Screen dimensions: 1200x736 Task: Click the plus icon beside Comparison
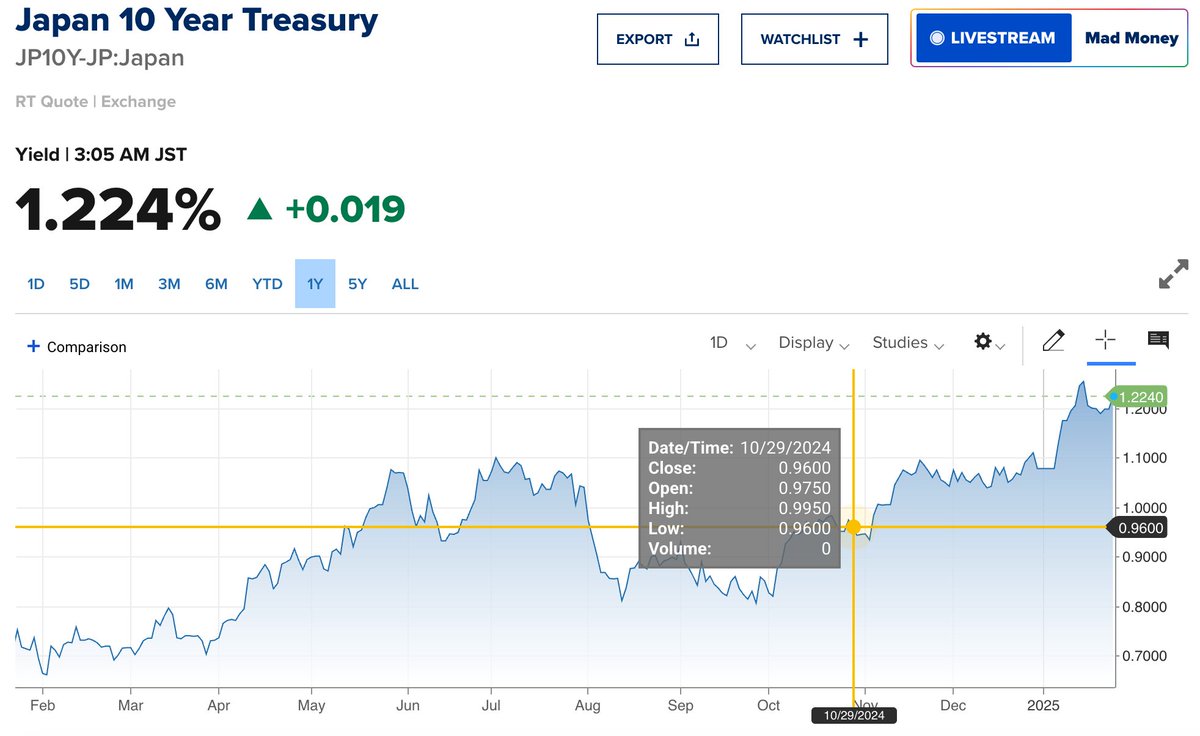click(33, 346)
